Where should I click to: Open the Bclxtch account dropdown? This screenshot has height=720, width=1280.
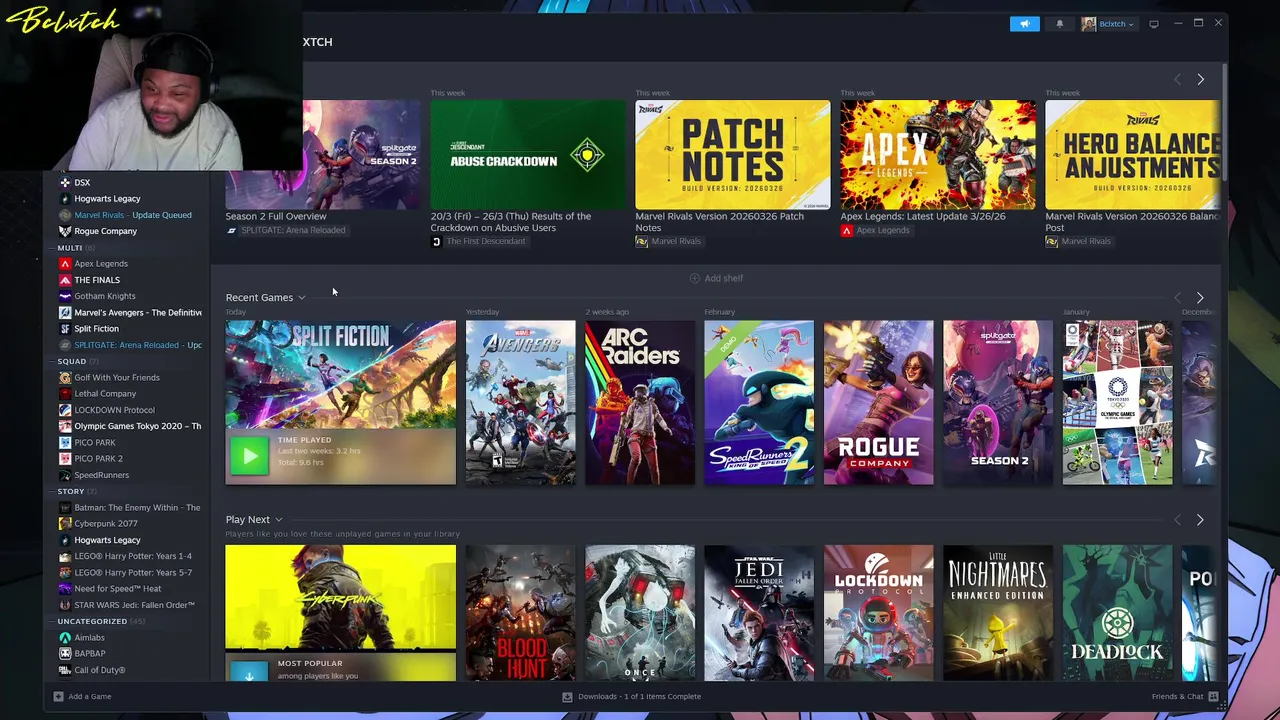coord(1131,24)
